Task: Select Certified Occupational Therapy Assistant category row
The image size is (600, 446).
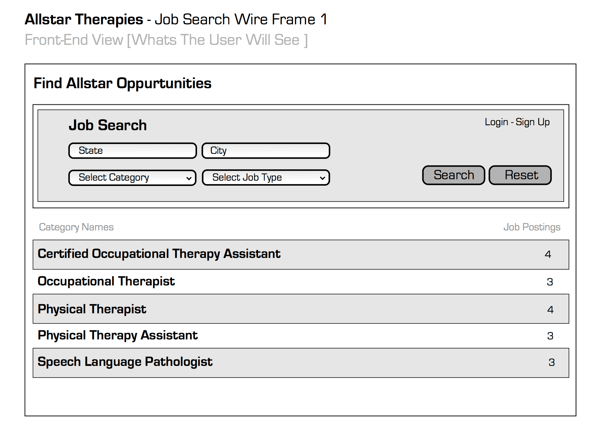Action: [159, 254]
